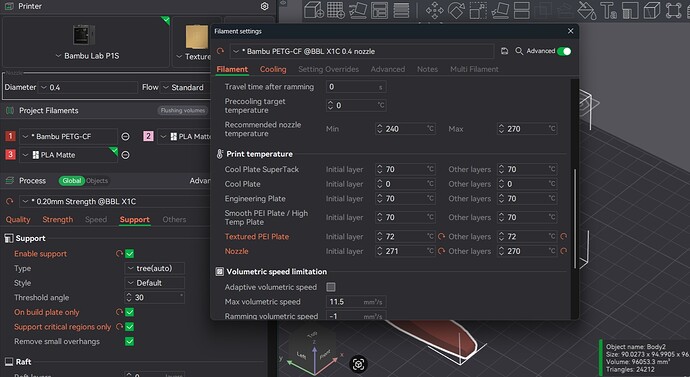
Task: Click the Flushing volumes button
Action: pyautogui.click(x=183, y=110)
